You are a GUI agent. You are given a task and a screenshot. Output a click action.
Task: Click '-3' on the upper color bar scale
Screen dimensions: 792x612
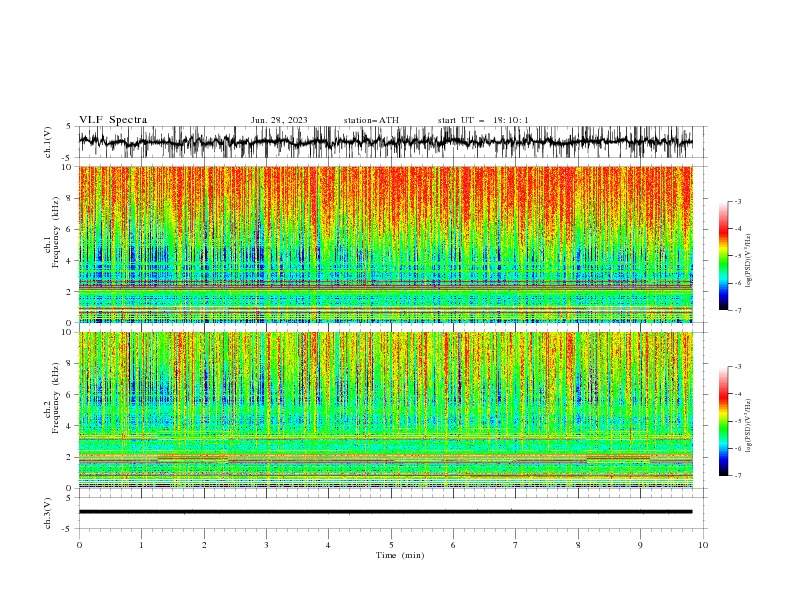pyautogui.click(x=737, y=201)
